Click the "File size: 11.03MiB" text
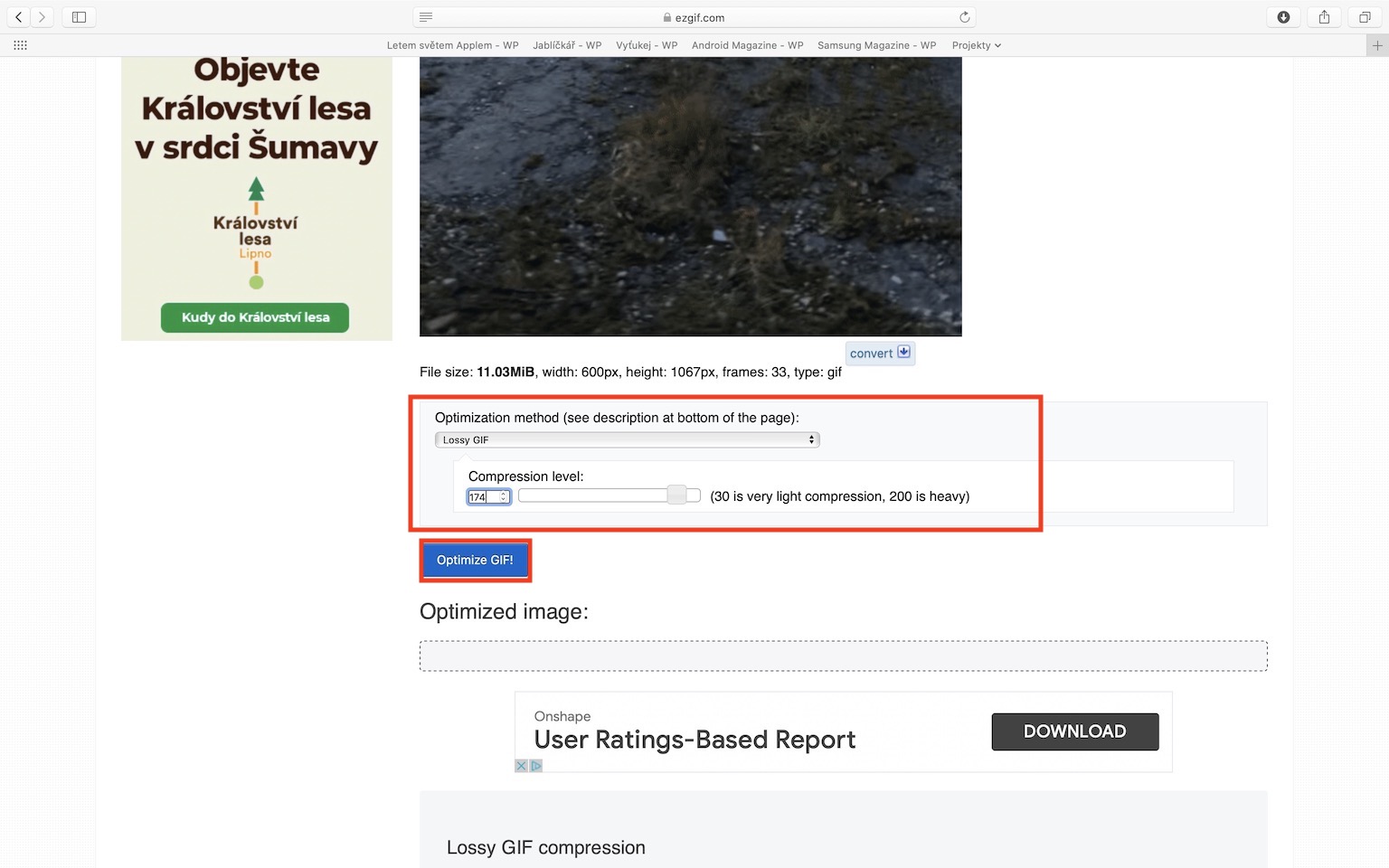 click(477, 372)
